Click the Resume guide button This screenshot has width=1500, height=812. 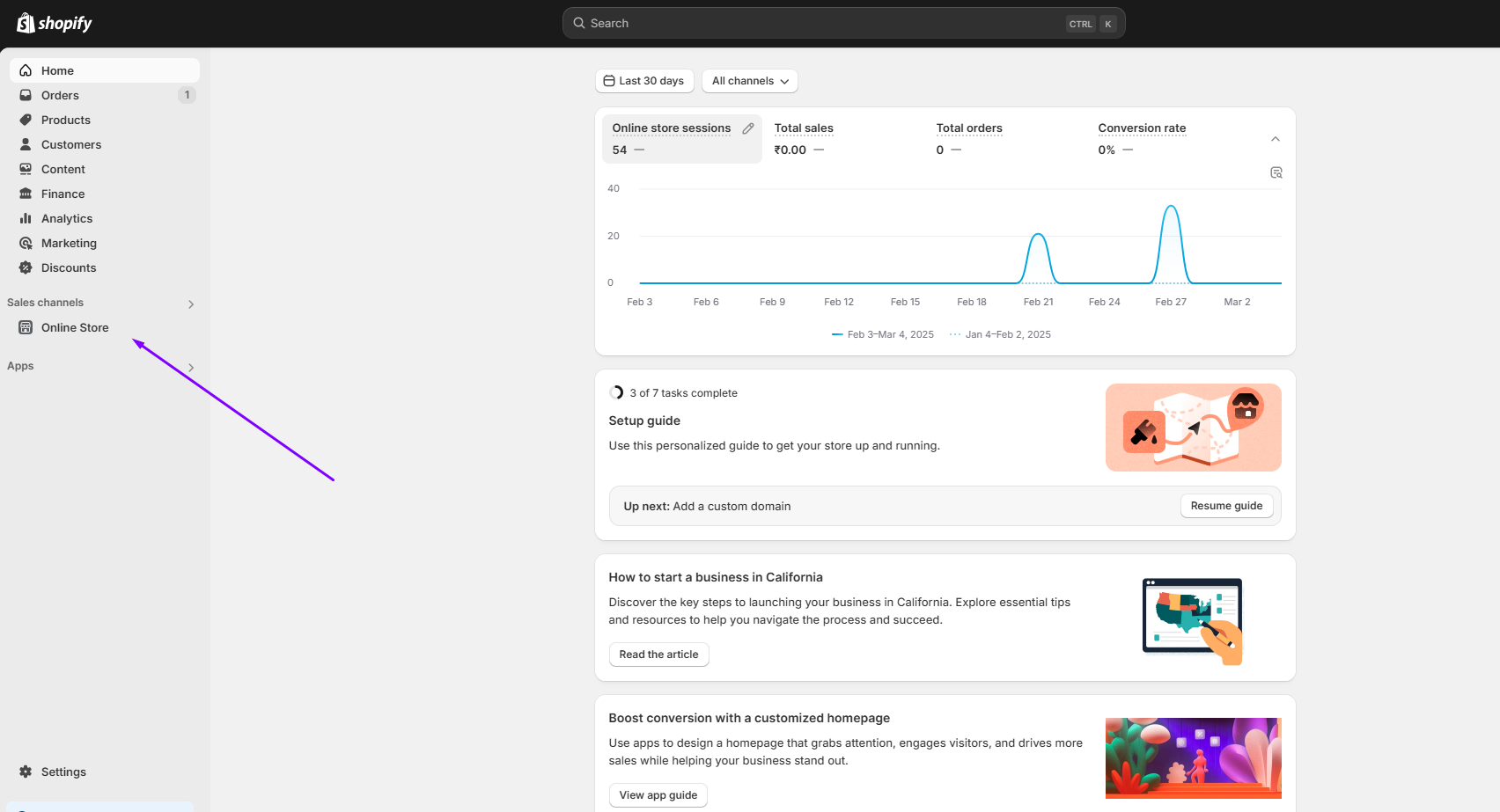point(1226,506)
